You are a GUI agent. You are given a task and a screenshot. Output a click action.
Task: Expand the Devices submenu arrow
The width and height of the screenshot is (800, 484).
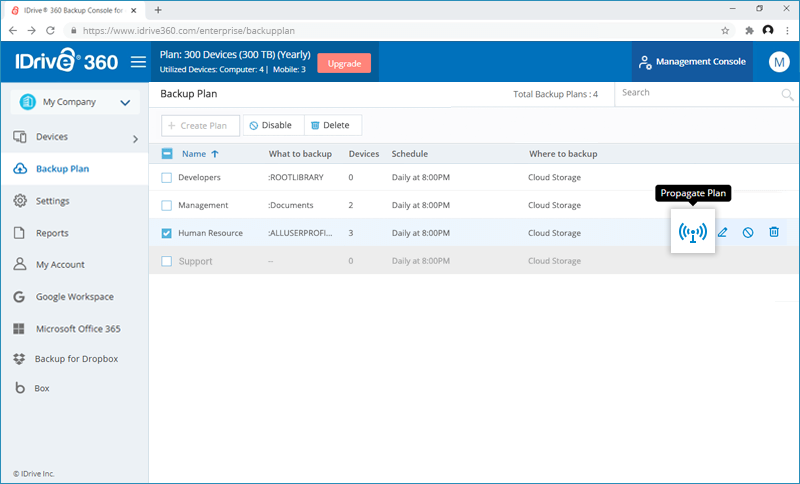click(135, 138)
